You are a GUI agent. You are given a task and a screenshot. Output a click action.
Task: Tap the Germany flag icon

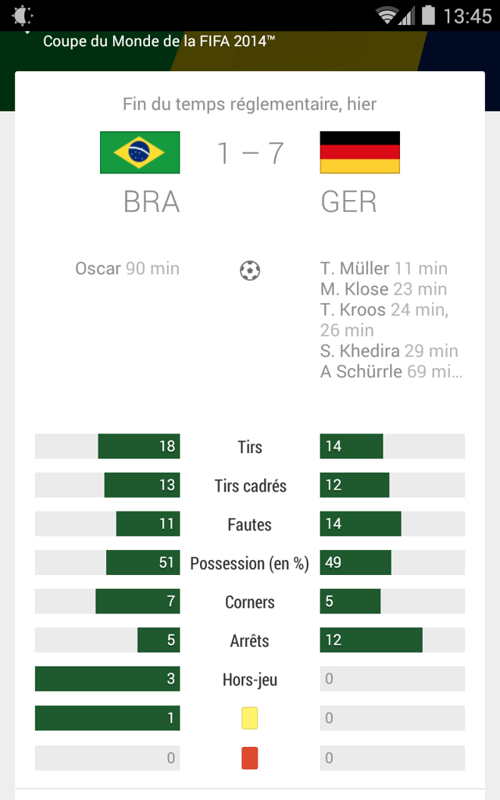coord(360,153)
